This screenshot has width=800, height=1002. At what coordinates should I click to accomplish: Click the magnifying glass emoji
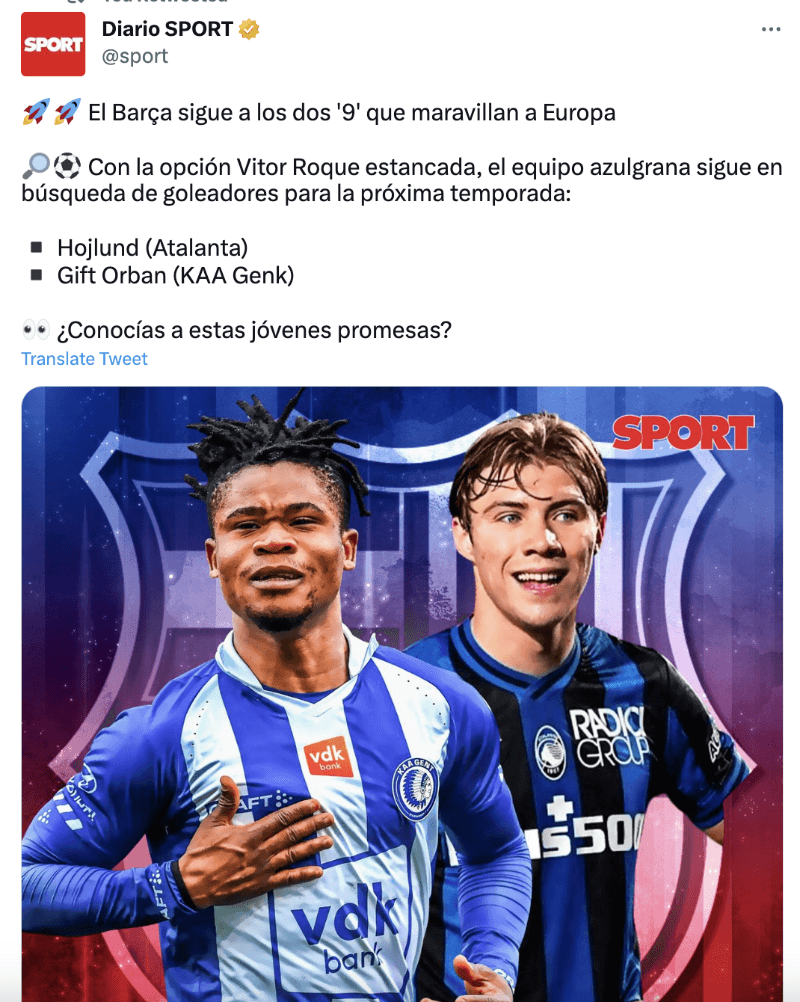click(x=36, y=167)
